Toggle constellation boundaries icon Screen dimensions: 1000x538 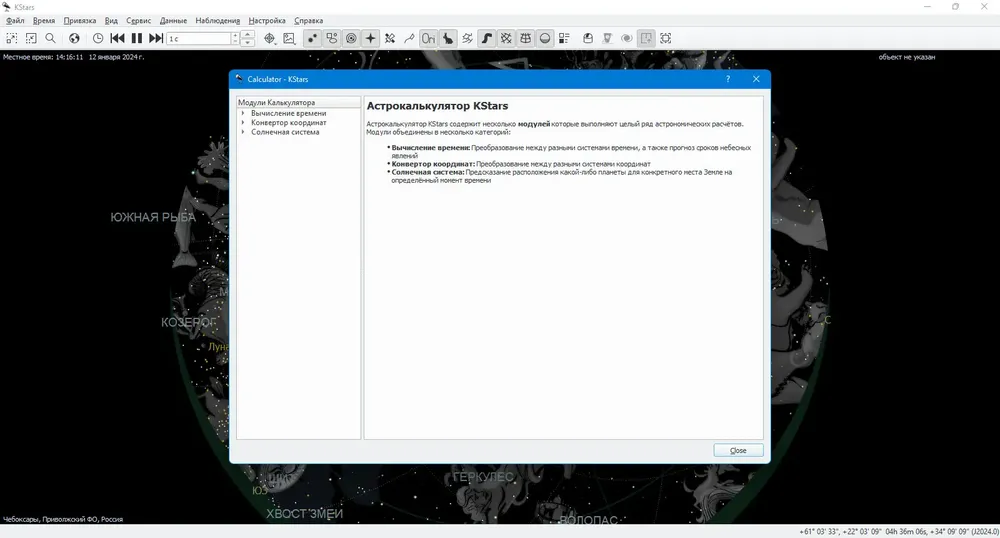[x=467, y=38]
